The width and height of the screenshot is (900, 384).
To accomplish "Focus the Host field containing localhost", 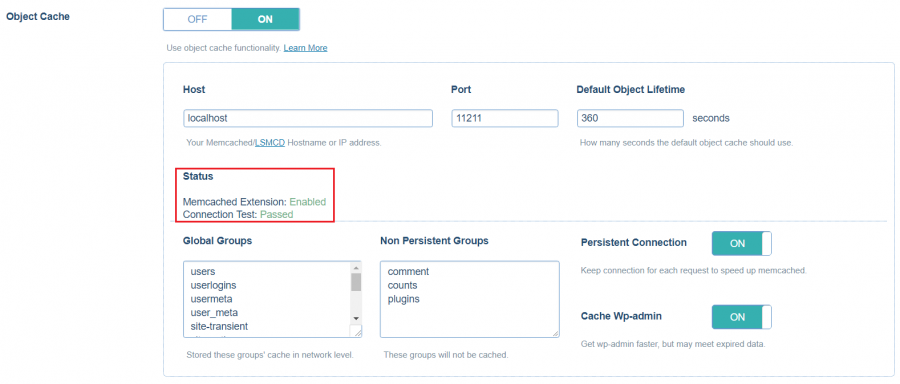I will (x=308, y=118).
